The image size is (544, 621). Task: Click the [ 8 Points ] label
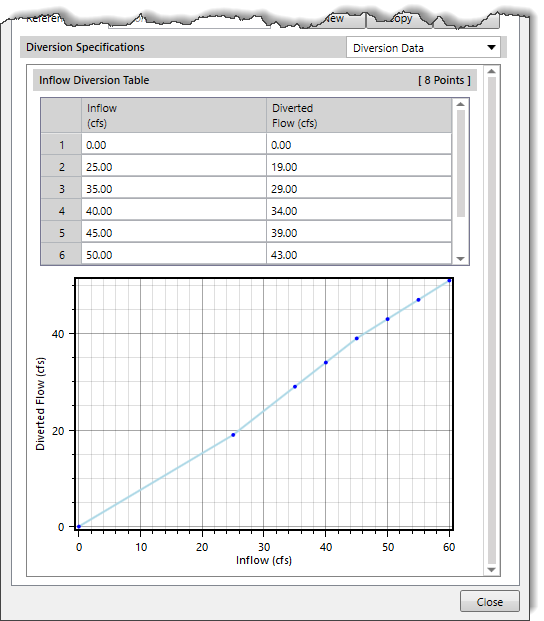pyautogui.click(x=444, y=80)
